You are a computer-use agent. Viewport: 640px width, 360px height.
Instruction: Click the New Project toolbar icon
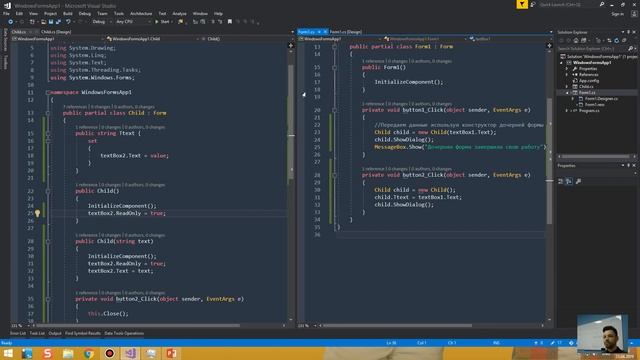(x=32, y=22)
